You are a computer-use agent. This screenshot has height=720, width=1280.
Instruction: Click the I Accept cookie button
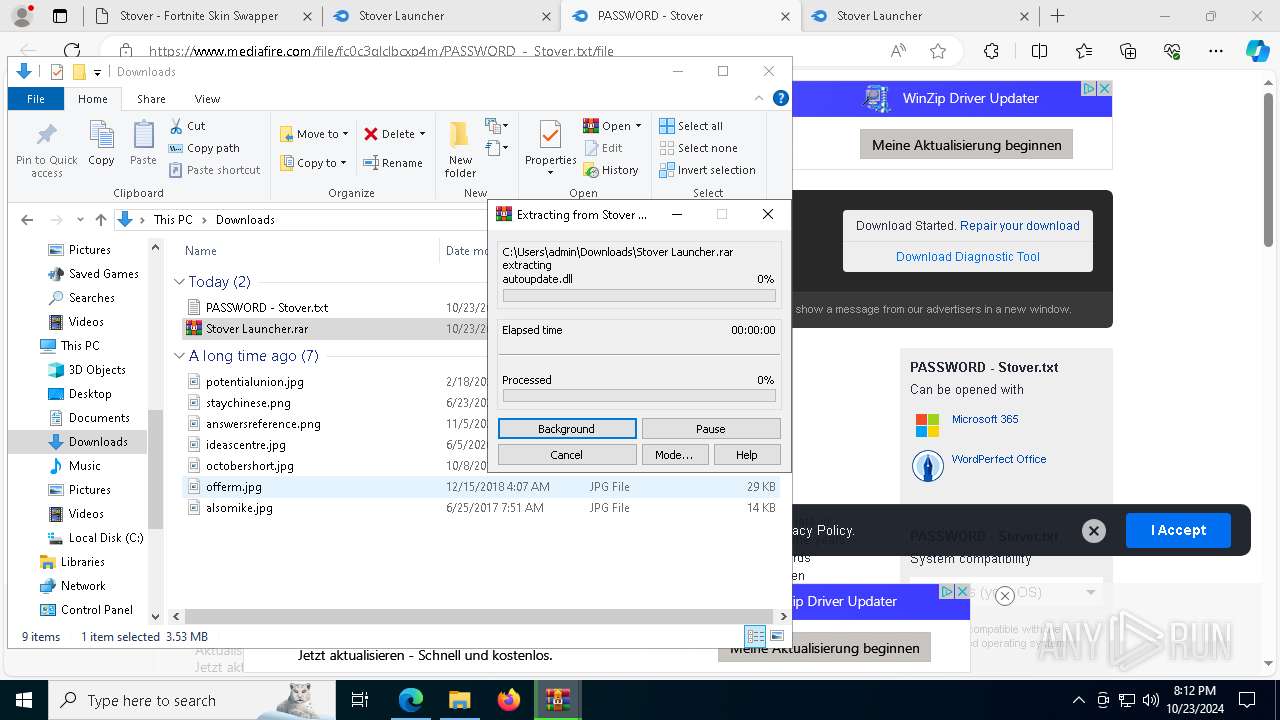(x=1178, y=531)
